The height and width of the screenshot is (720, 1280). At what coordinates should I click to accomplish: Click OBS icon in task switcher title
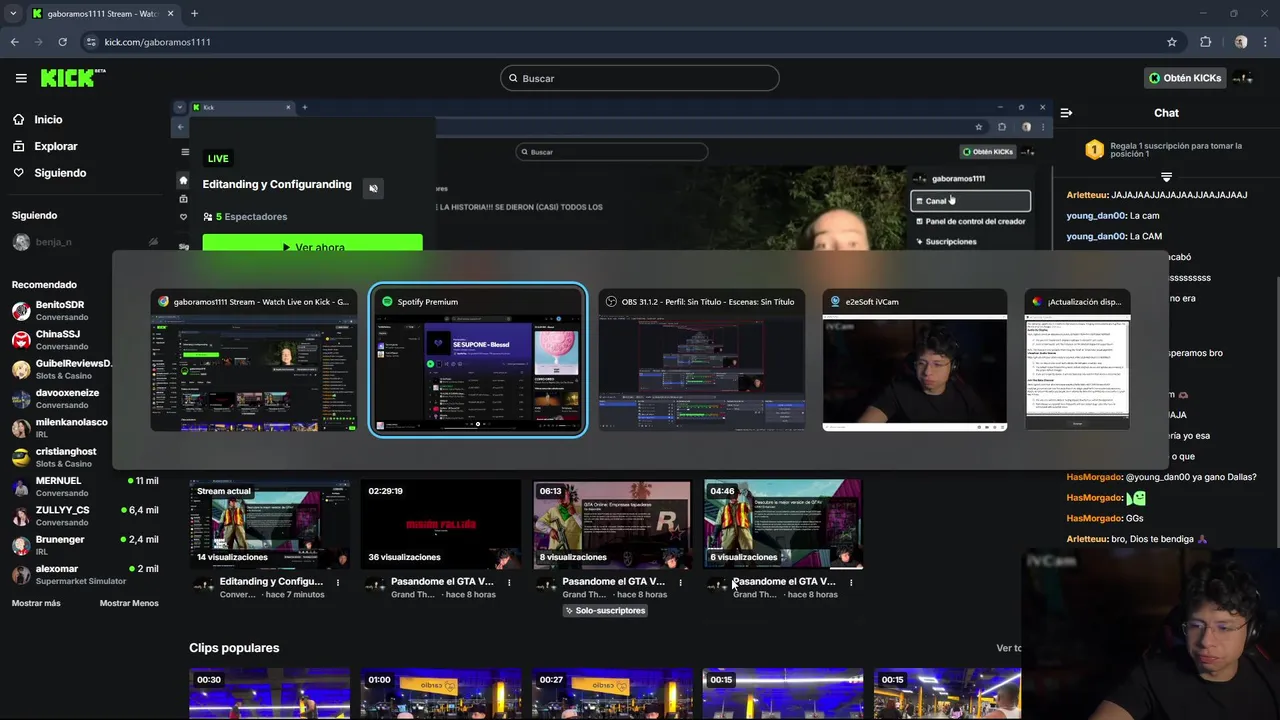coord(611,301)
